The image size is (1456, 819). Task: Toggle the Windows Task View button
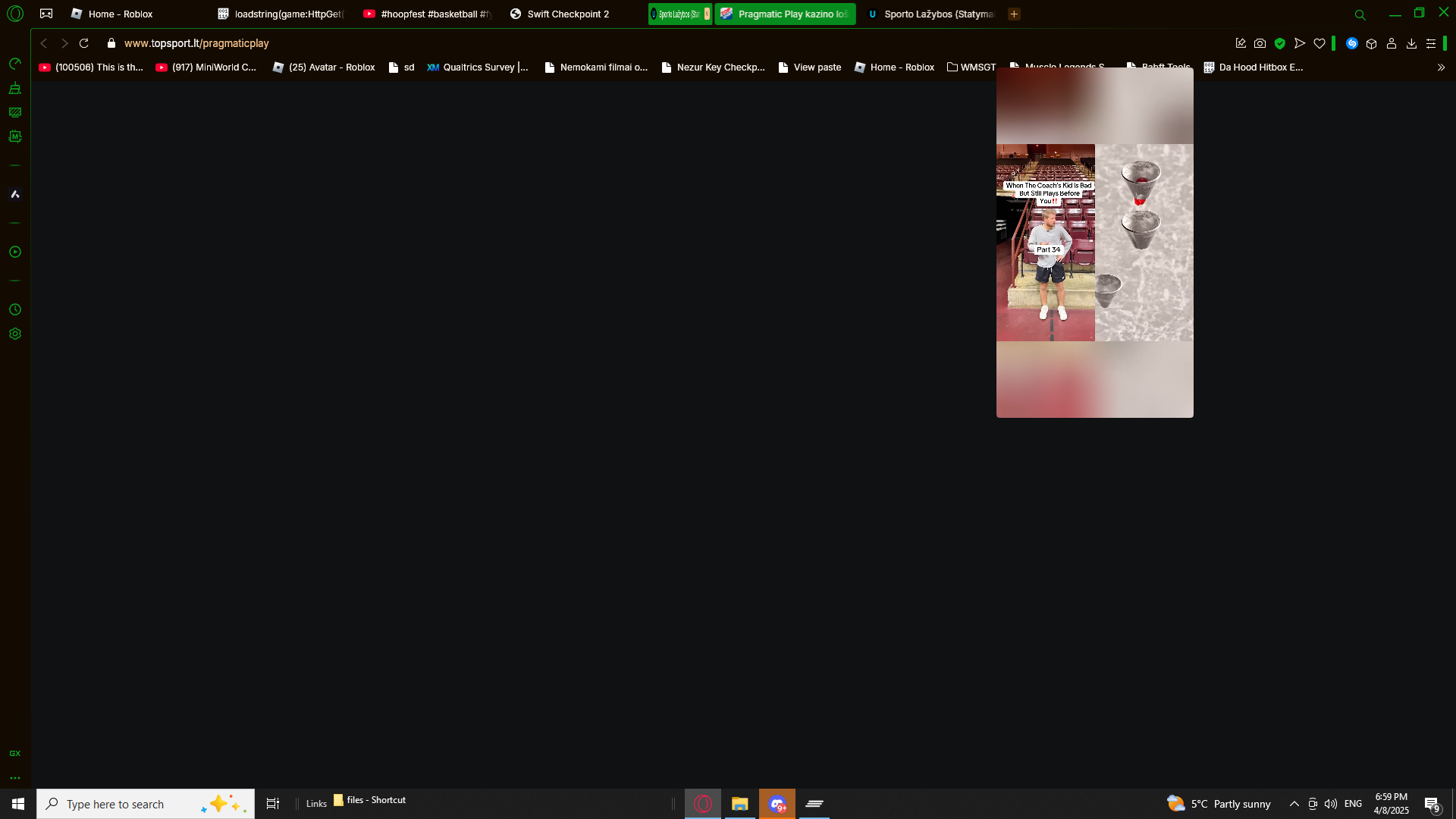click(272, 804)
